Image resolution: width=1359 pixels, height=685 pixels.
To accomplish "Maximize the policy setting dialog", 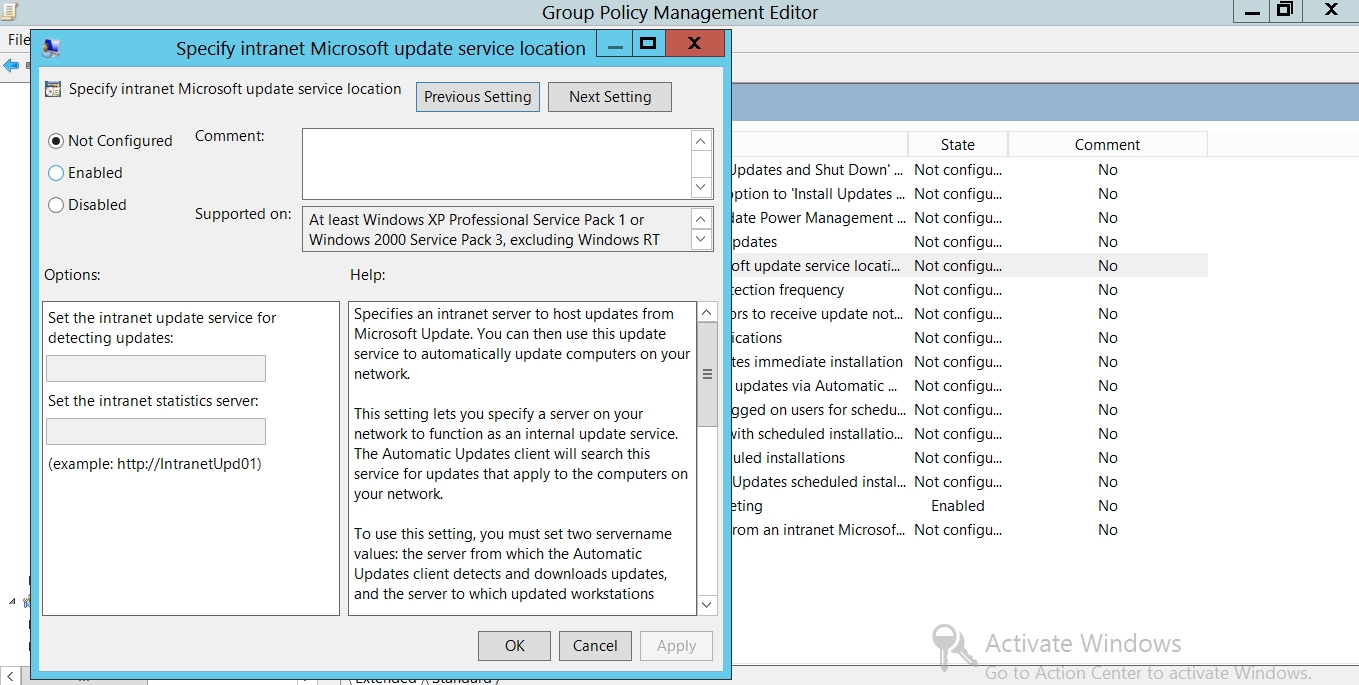I will [647, 44].
